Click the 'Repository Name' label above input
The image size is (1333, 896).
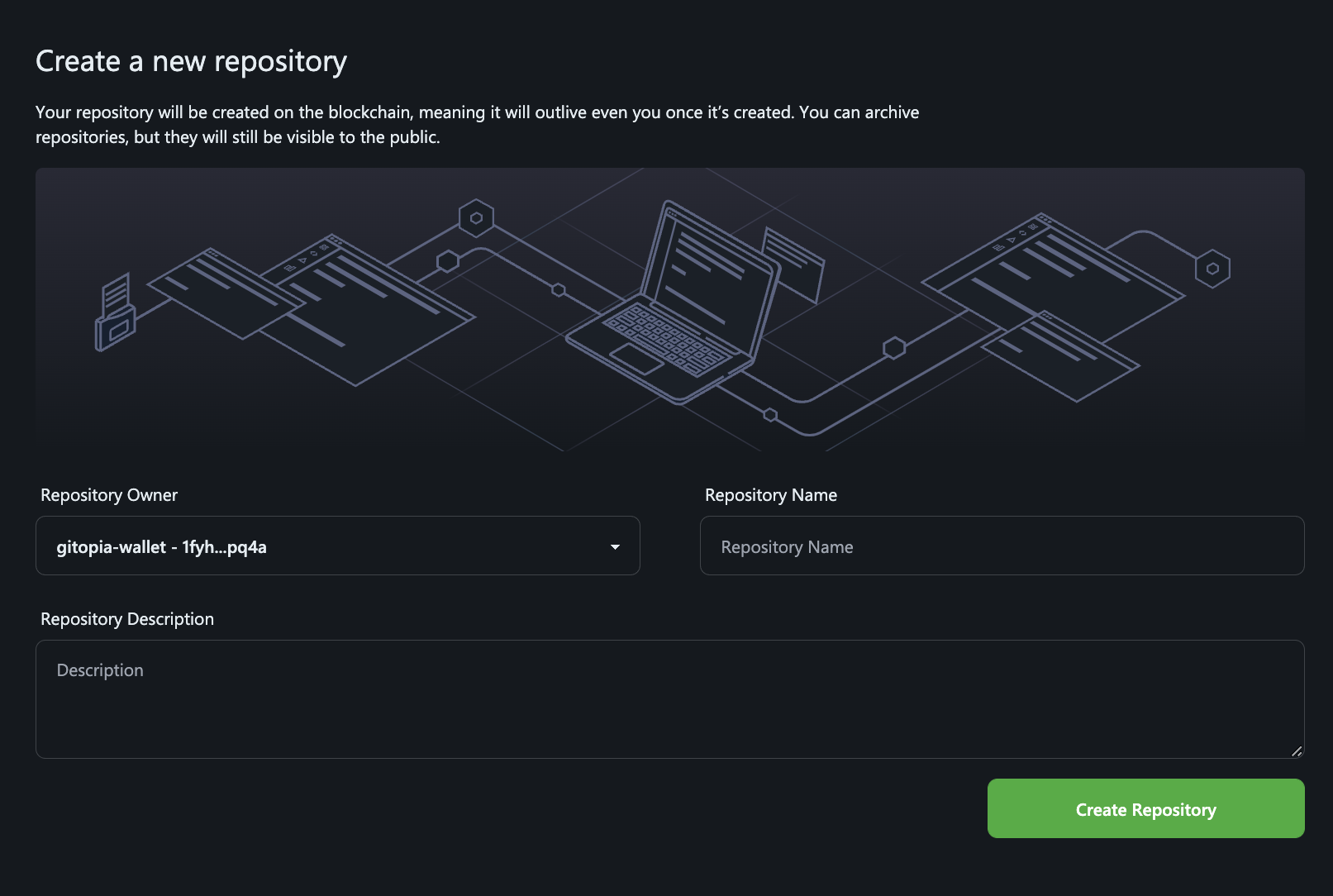771,495
